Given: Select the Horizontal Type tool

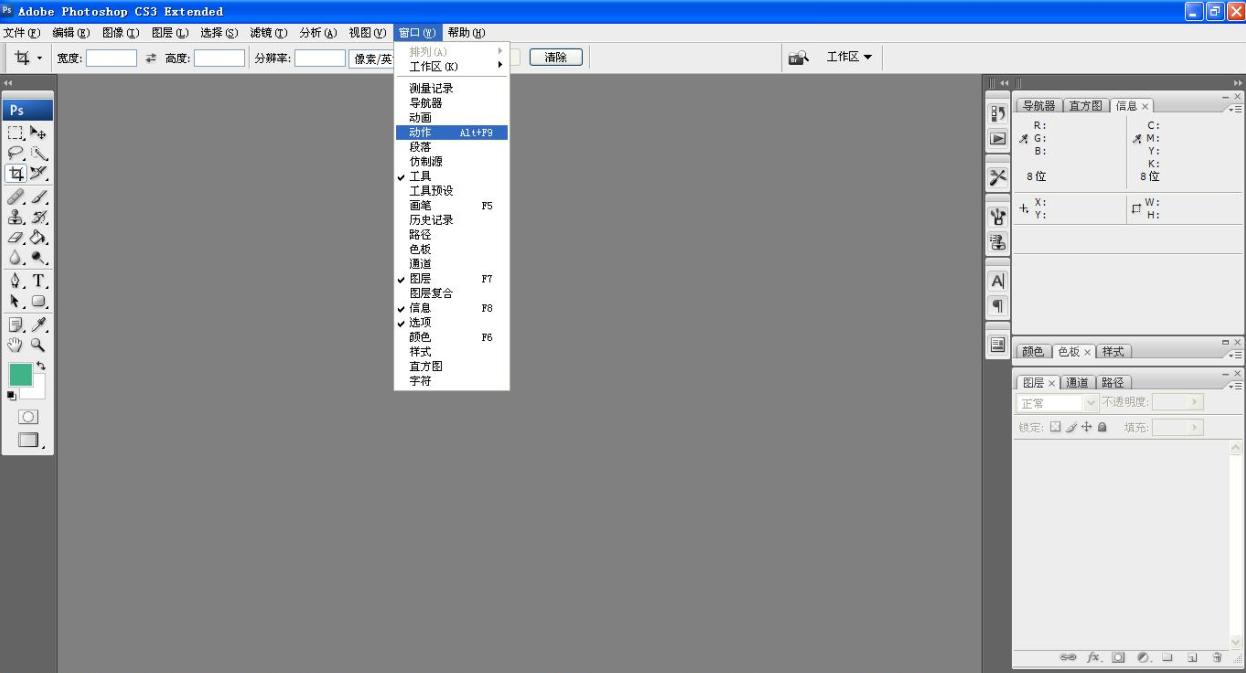Looking at the screenshot, I should [38, 281].
